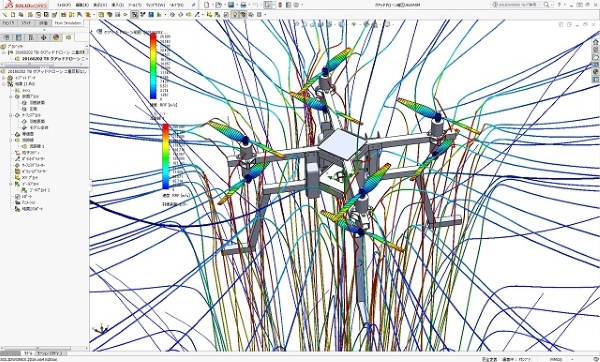
Task: Click the Home icon in the right task pane
Action: [x=595, y=42]
